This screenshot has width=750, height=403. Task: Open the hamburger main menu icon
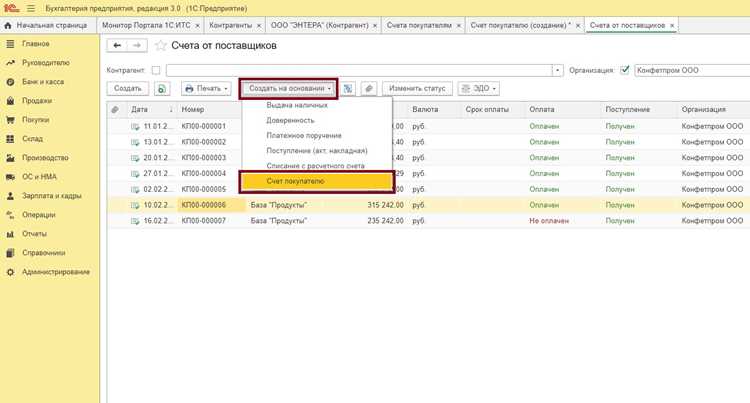point(31,9)
